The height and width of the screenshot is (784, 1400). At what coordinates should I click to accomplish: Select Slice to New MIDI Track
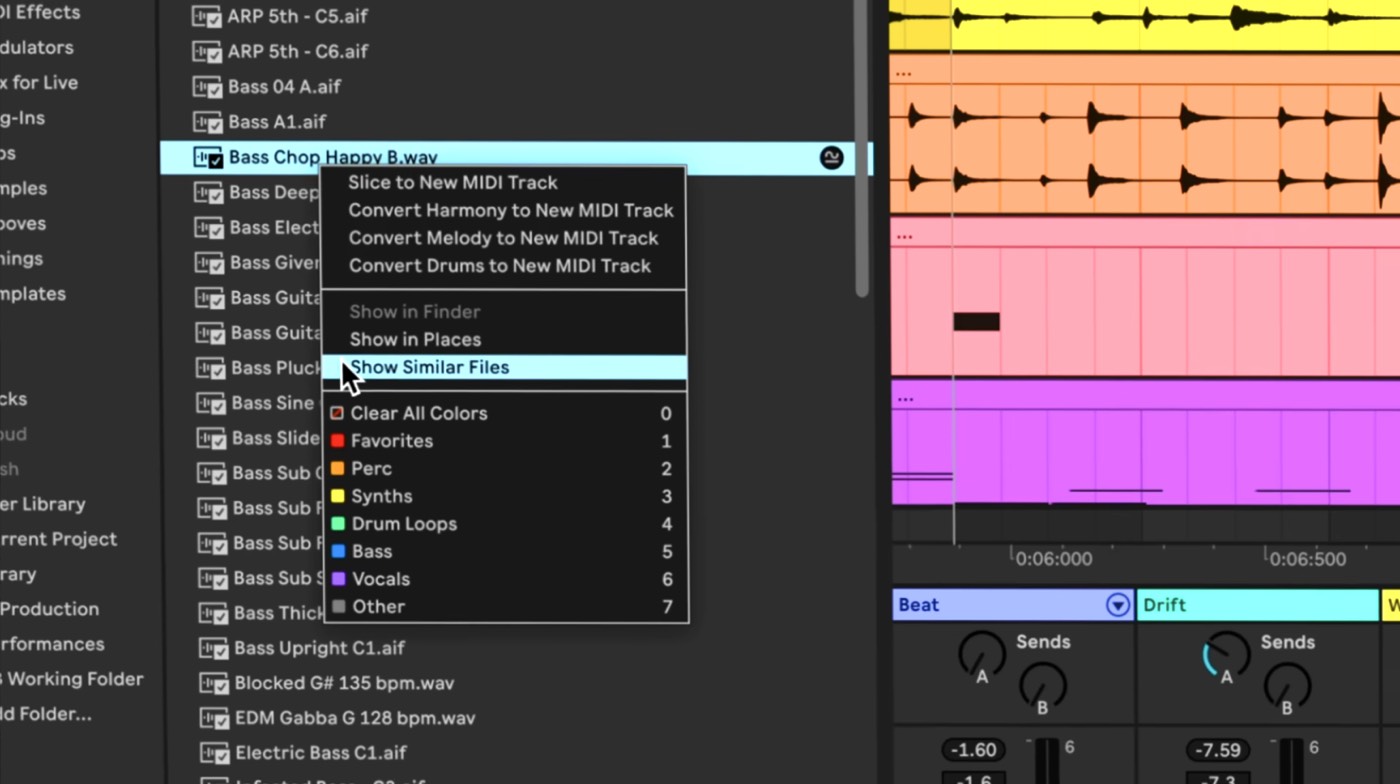pyautogui.click(x=452, y=182)
